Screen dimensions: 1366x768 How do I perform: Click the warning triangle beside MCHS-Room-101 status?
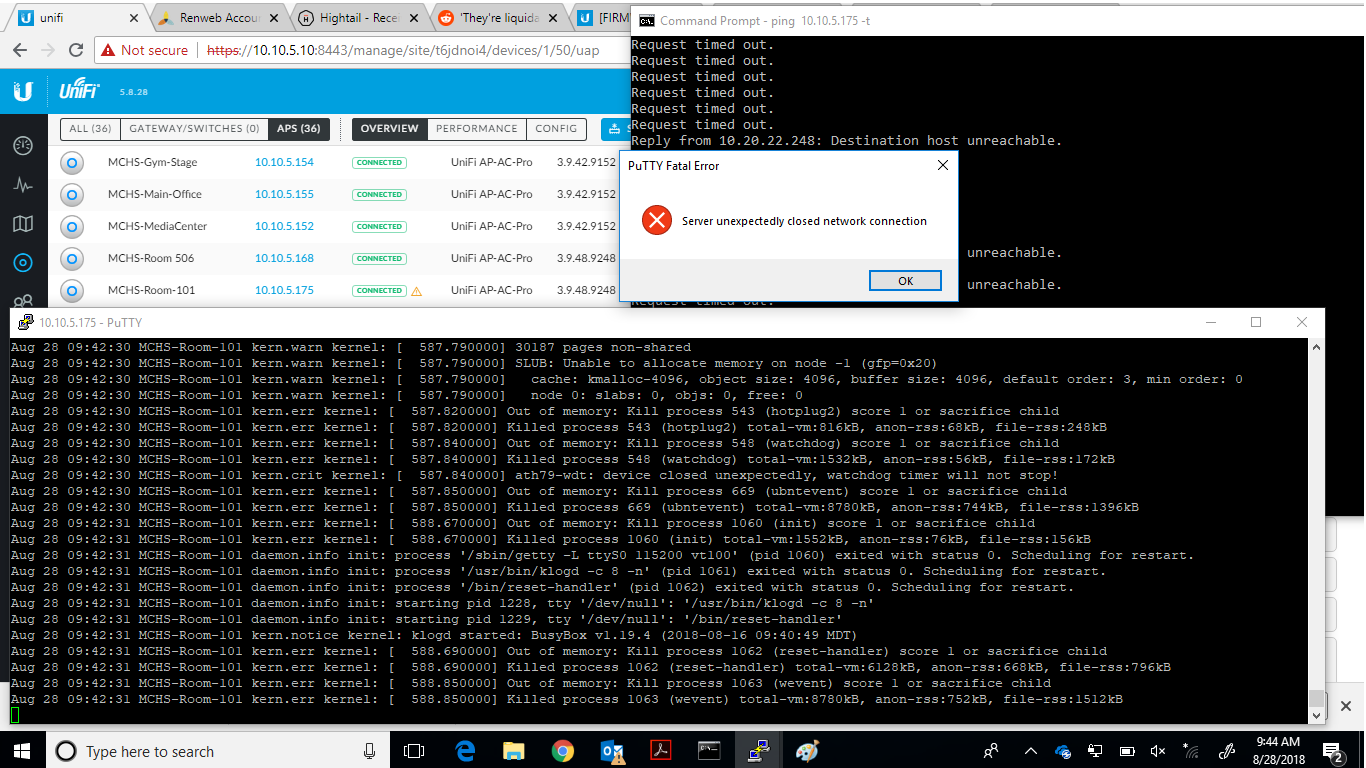pyautogui.click(x=416, y=291)
